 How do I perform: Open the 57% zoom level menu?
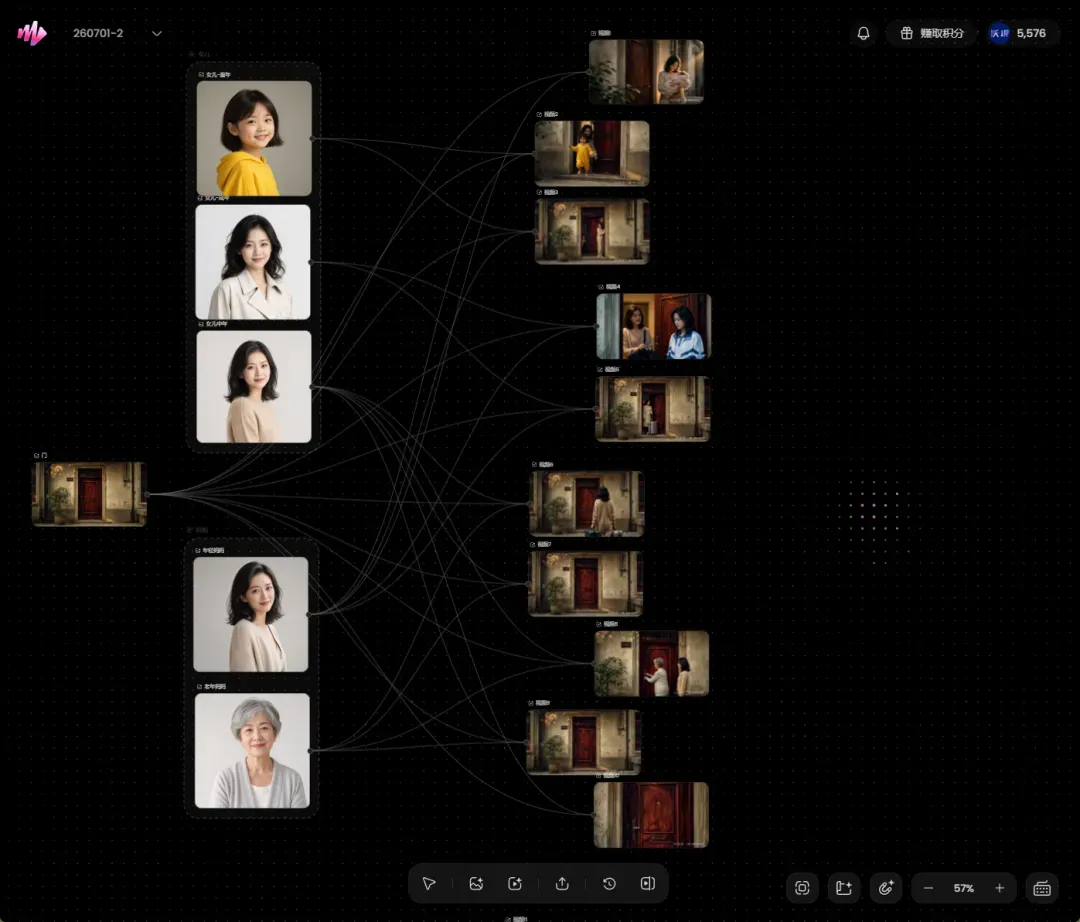pos(964,888)
